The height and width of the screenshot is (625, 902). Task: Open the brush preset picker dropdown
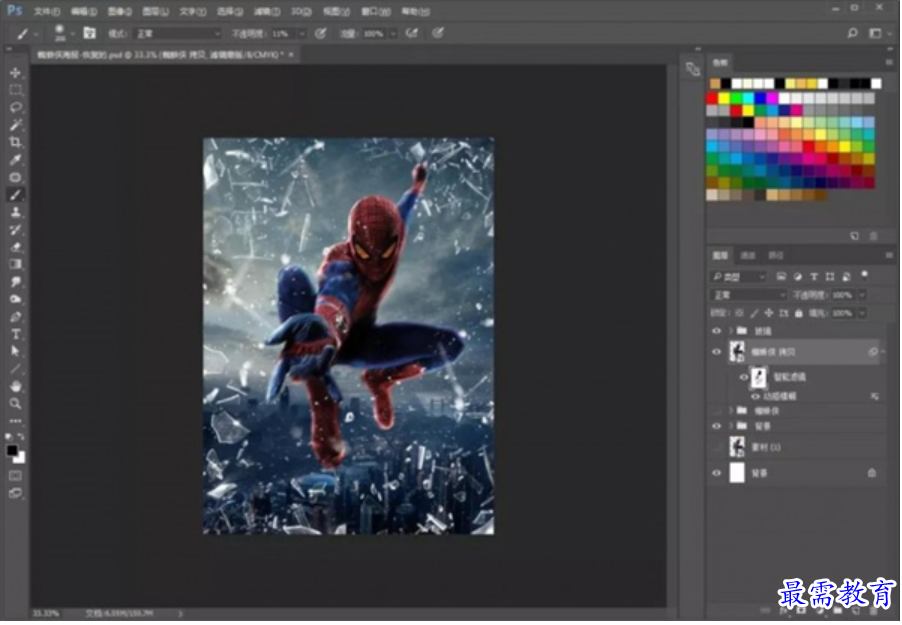click(73, 34)
